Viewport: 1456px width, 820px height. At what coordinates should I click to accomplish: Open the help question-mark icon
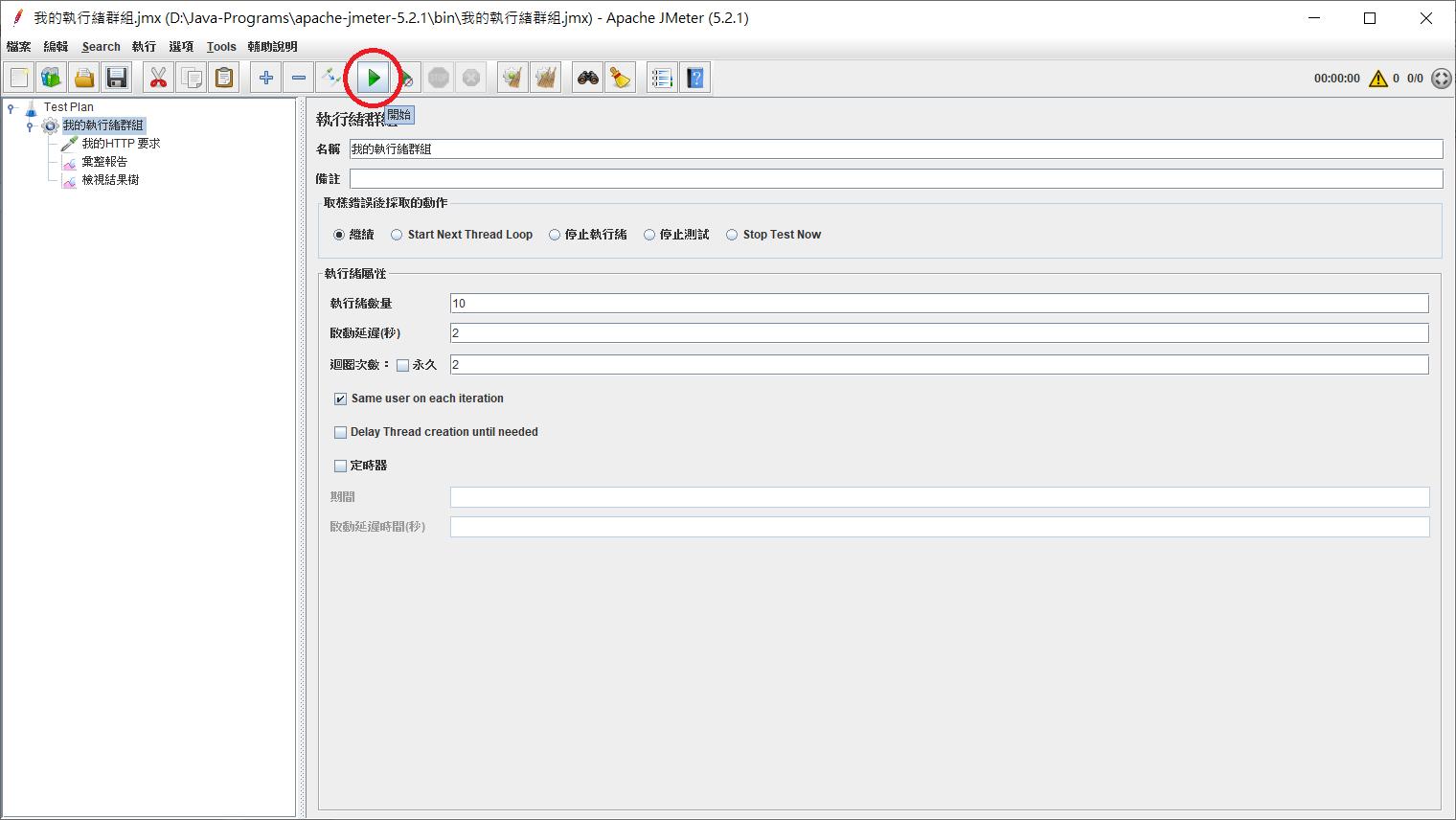click(x=695, y=78)
